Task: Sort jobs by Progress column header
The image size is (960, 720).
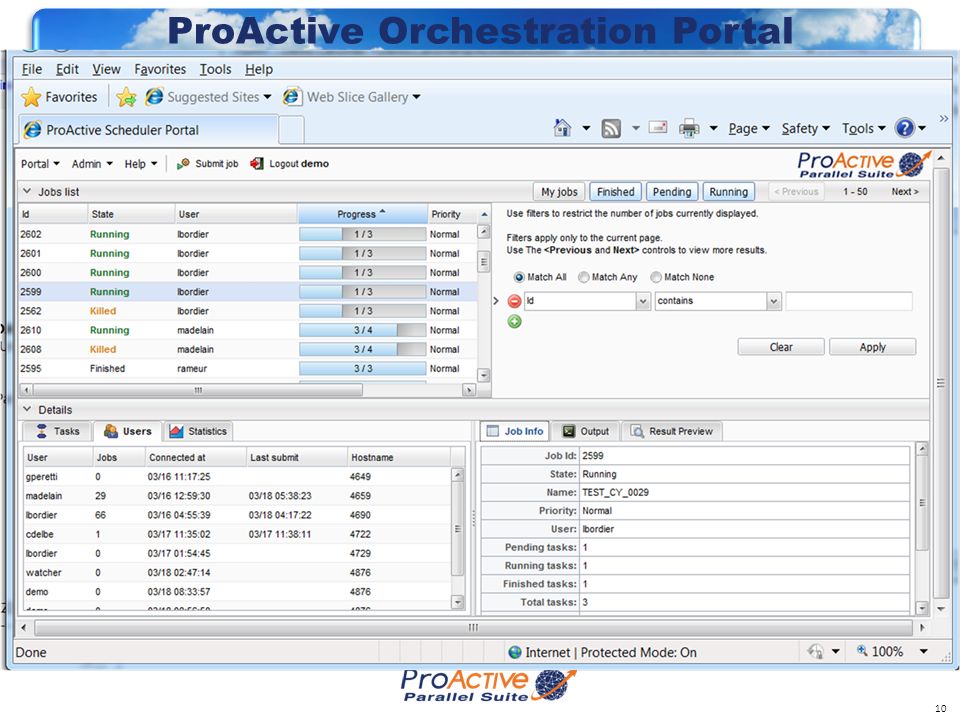Action: click(x=362, y=214)
